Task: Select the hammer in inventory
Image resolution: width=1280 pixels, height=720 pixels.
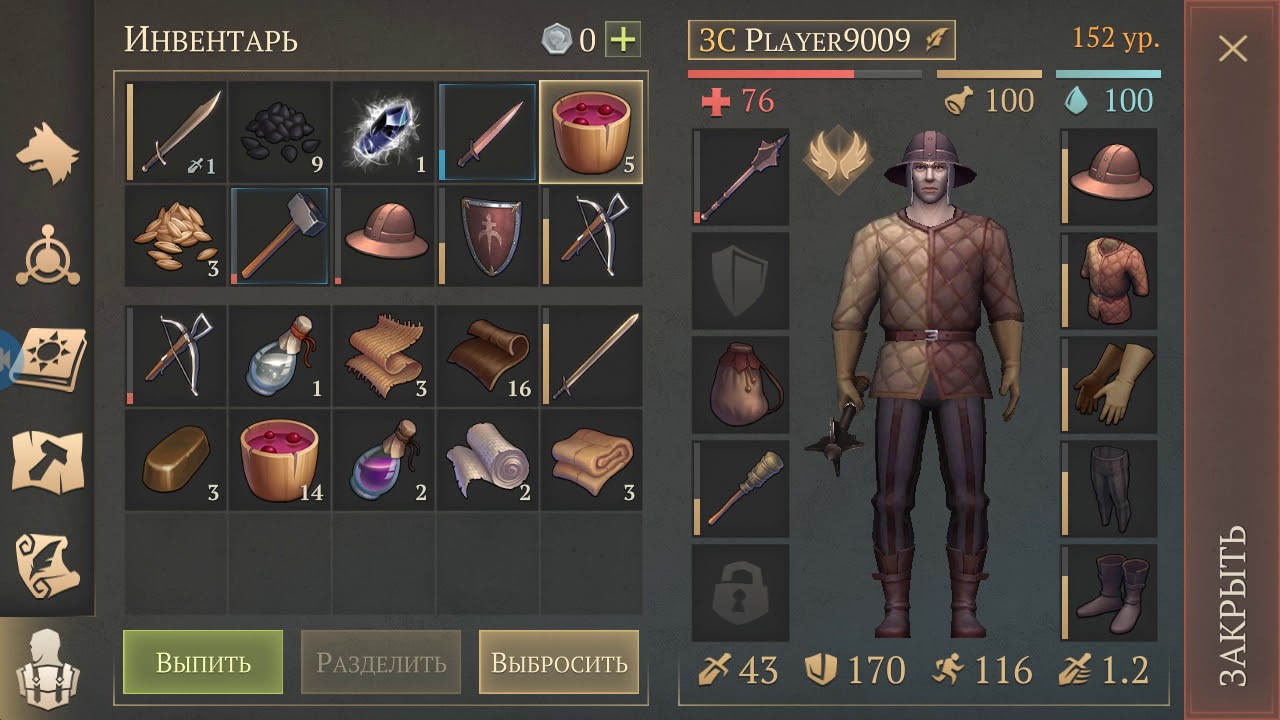Action: point(279,236)
